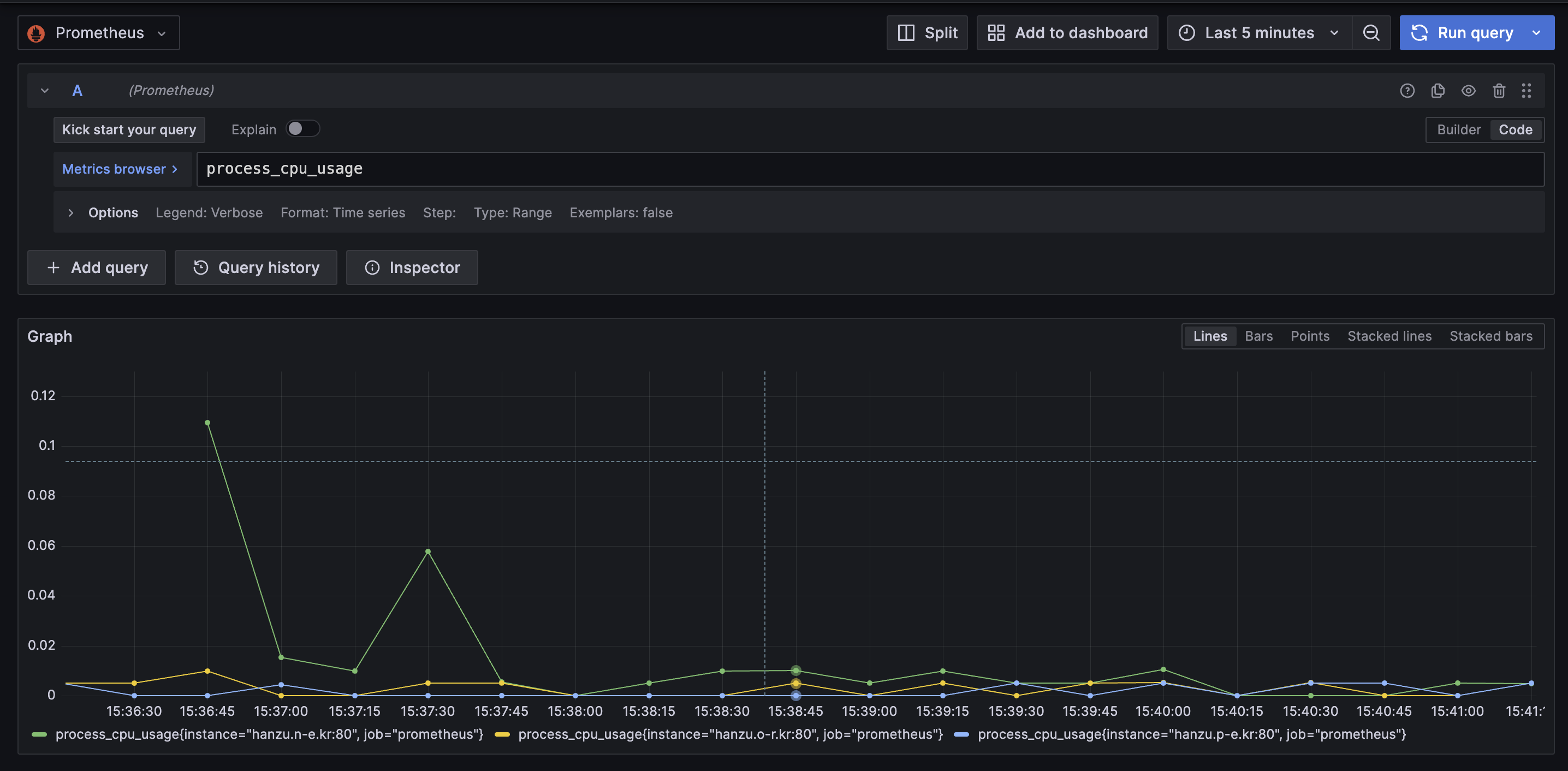Click the green peak data point at 15:36:45

207,423
